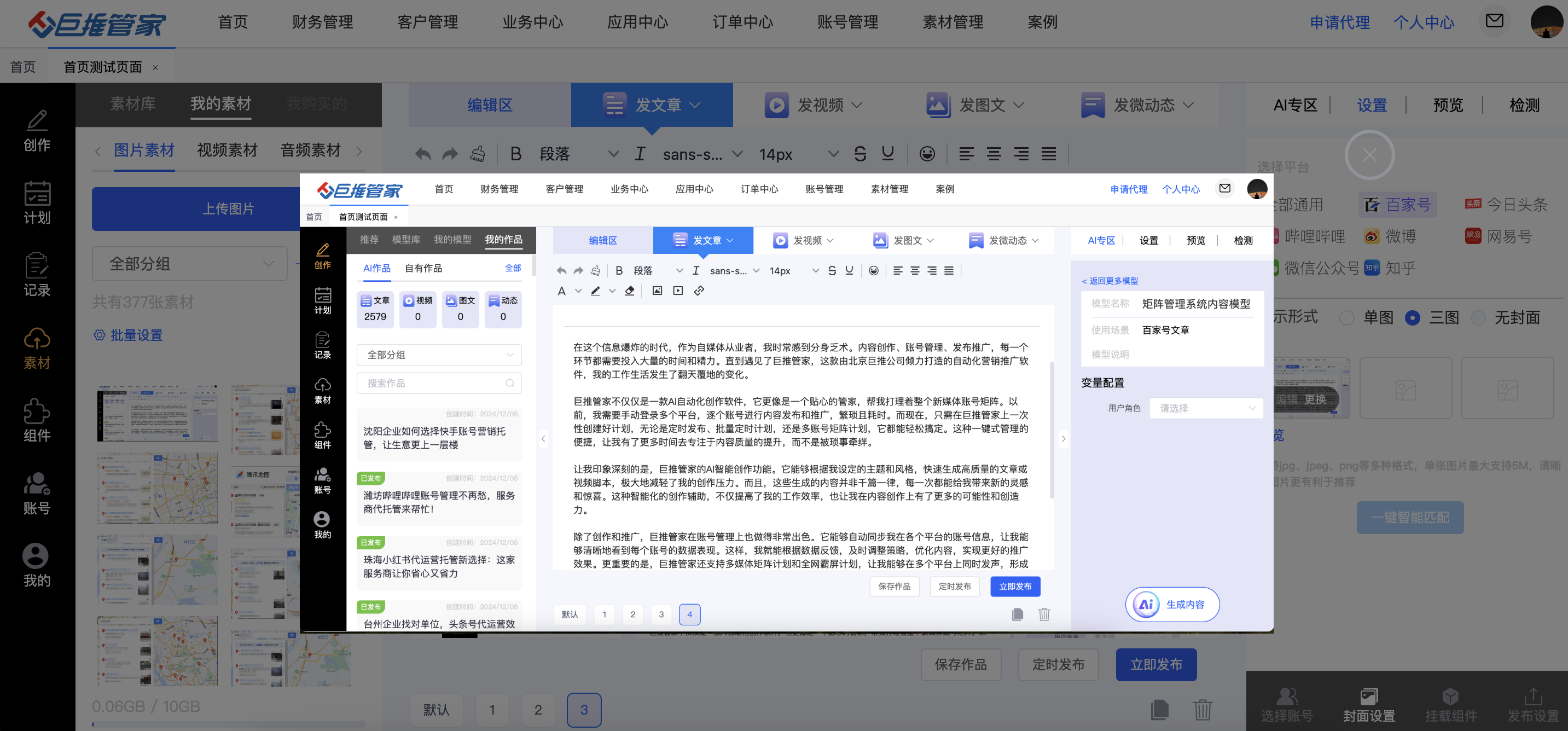Screen dimensions: 1568x731
Task: Open the 段落 paragraph dropdown in the preview
Action: [x=658, y=271]
